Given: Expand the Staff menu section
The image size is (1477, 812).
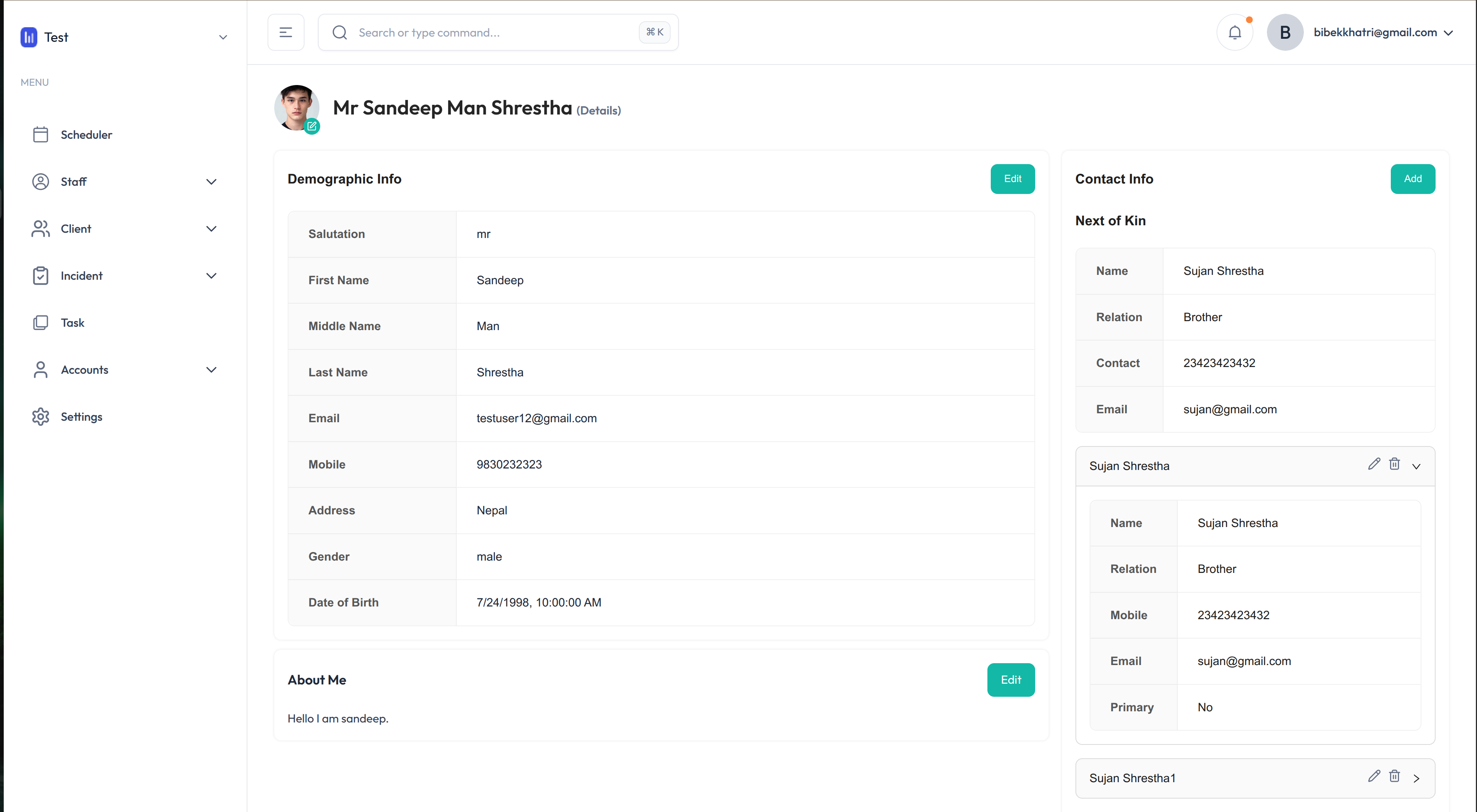Looking at the screenshot, I should 211,182.
